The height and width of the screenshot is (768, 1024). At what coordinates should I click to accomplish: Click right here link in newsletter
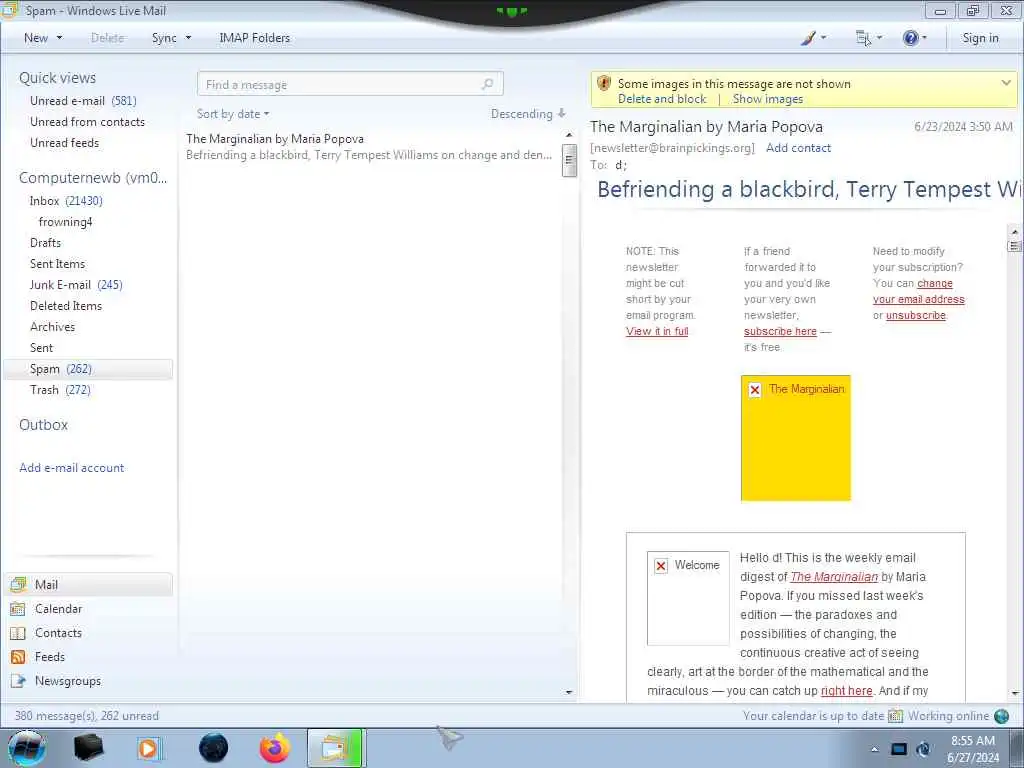846,691
